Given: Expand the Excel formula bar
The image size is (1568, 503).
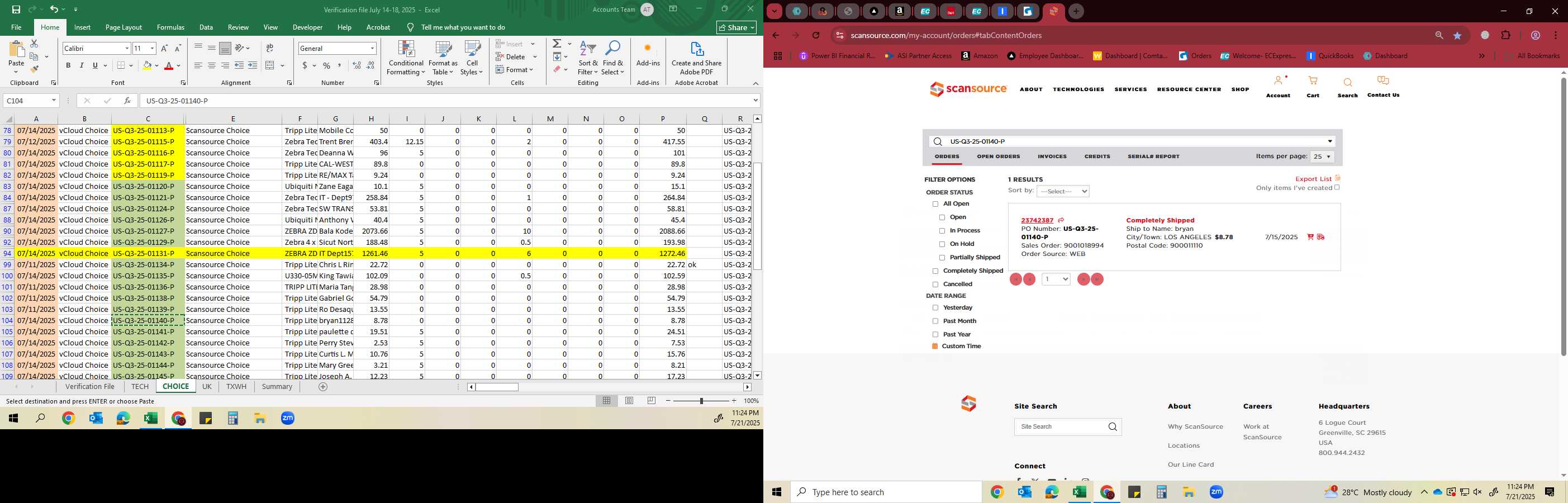Looking at the screenshot, I should point(756,101).
